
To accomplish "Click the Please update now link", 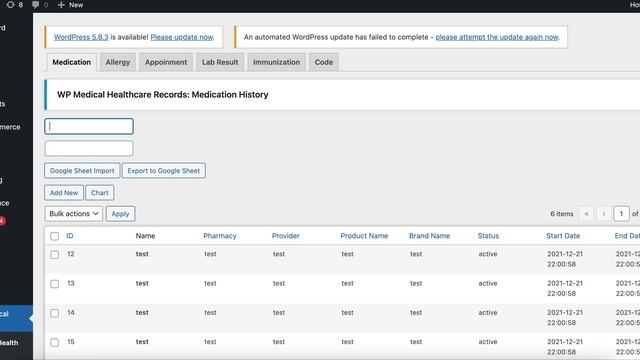I will coord(182,37).
